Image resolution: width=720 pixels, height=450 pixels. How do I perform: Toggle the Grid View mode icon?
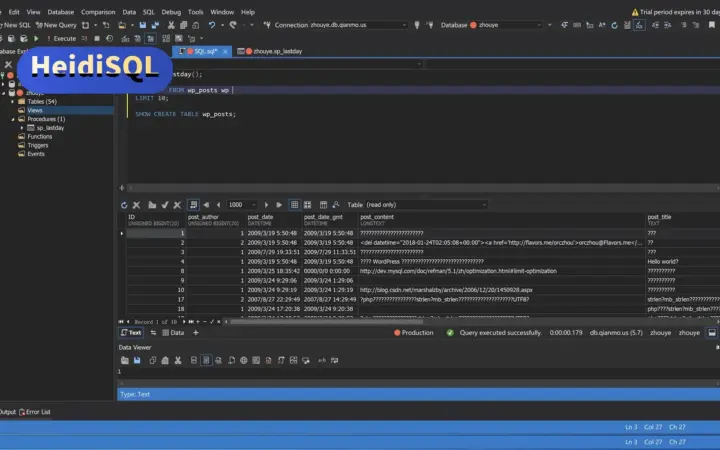tap(294, 205)
